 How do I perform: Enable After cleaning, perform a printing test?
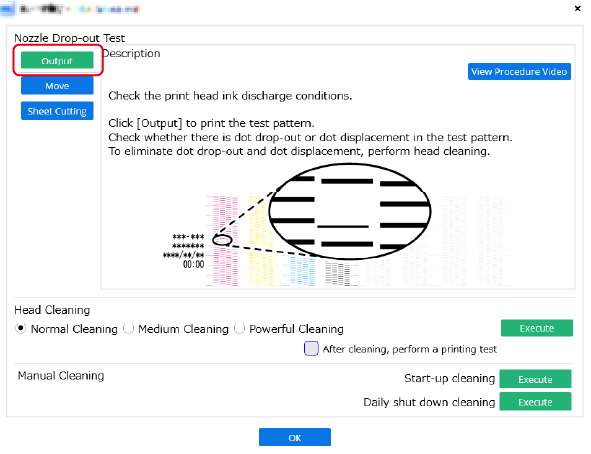pyautogui.click(x=311, y=349)
